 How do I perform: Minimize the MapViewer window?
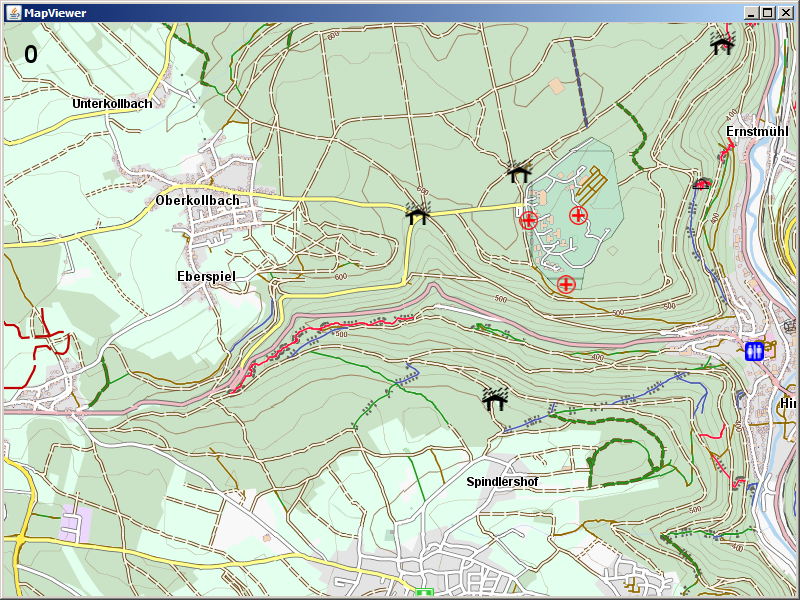751,12
